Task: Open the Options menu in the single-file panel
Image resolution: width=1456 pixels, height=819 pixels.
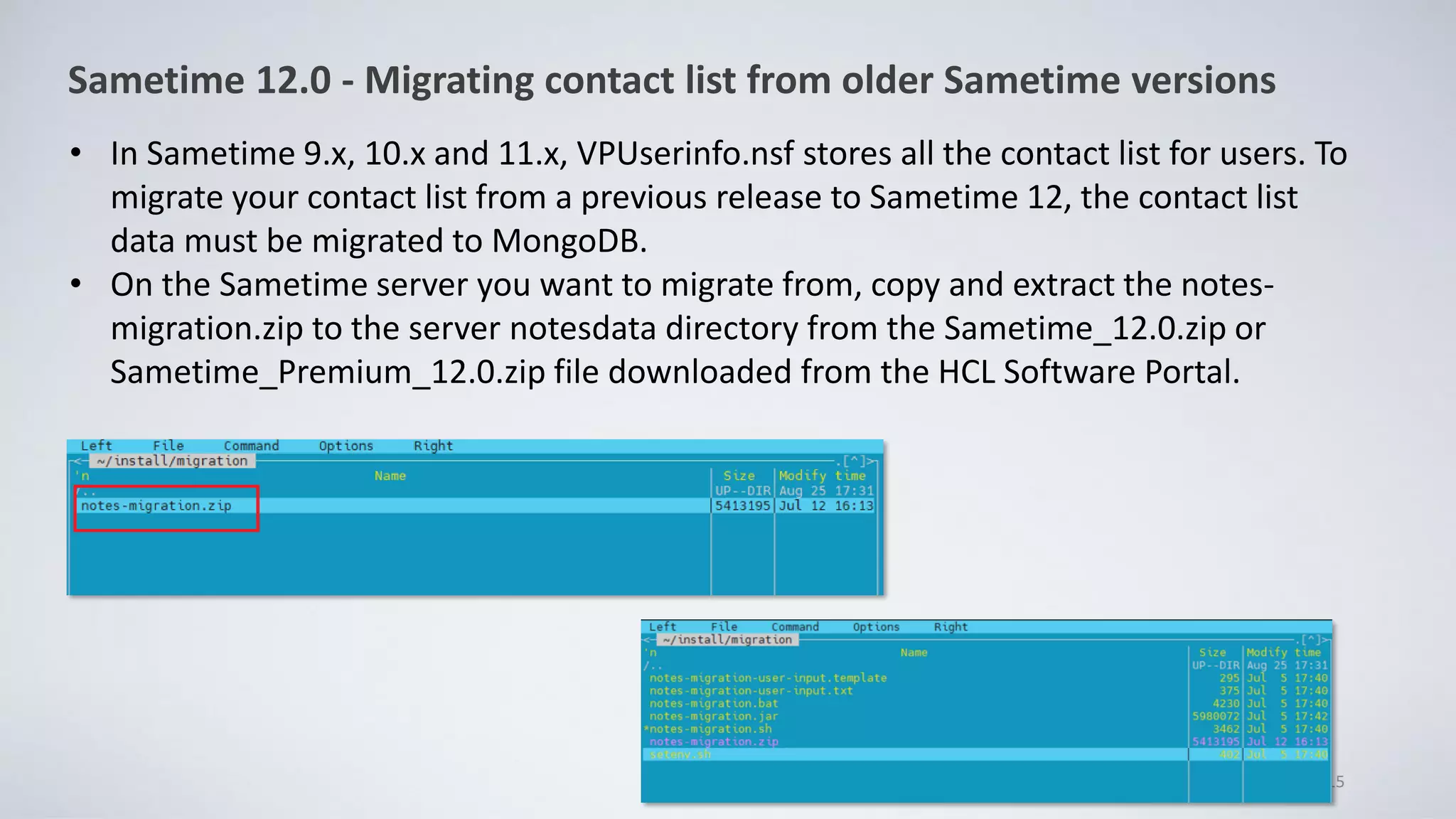Action: pyautogui.click(x=346, y=446)
